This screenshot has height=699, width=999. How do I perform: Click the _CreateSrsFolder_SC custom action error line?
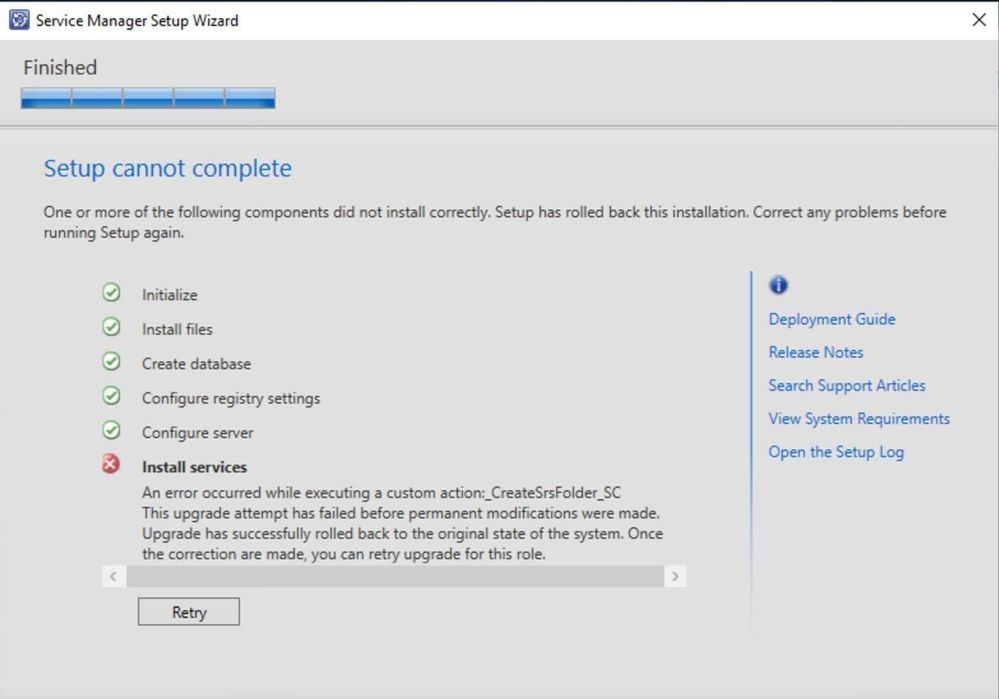(382, 493)
